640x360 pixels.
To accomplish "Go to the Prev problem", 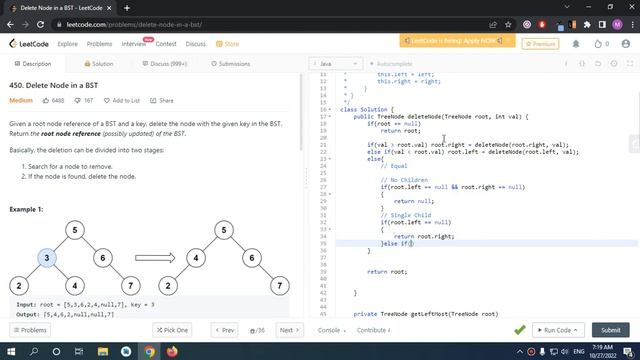I will point(224,330).
